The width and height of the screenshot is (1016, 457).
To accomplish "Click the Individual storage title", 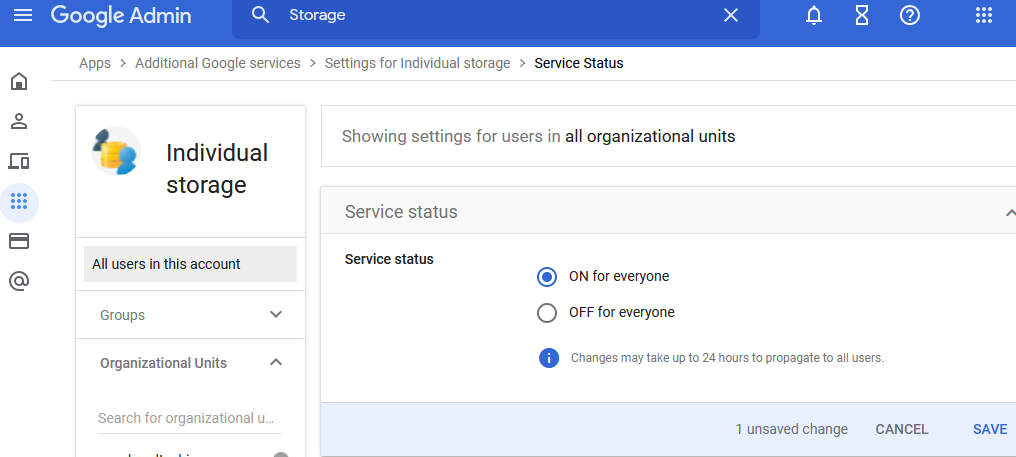I will [217, 169].
